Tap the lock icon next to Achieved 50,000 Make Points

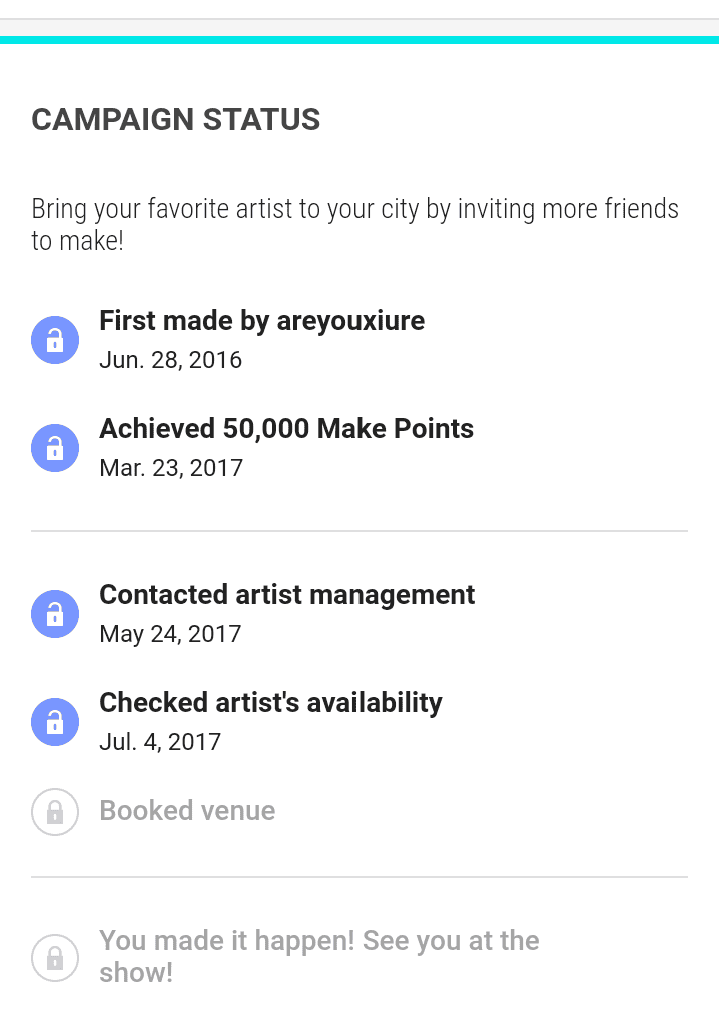55,448
